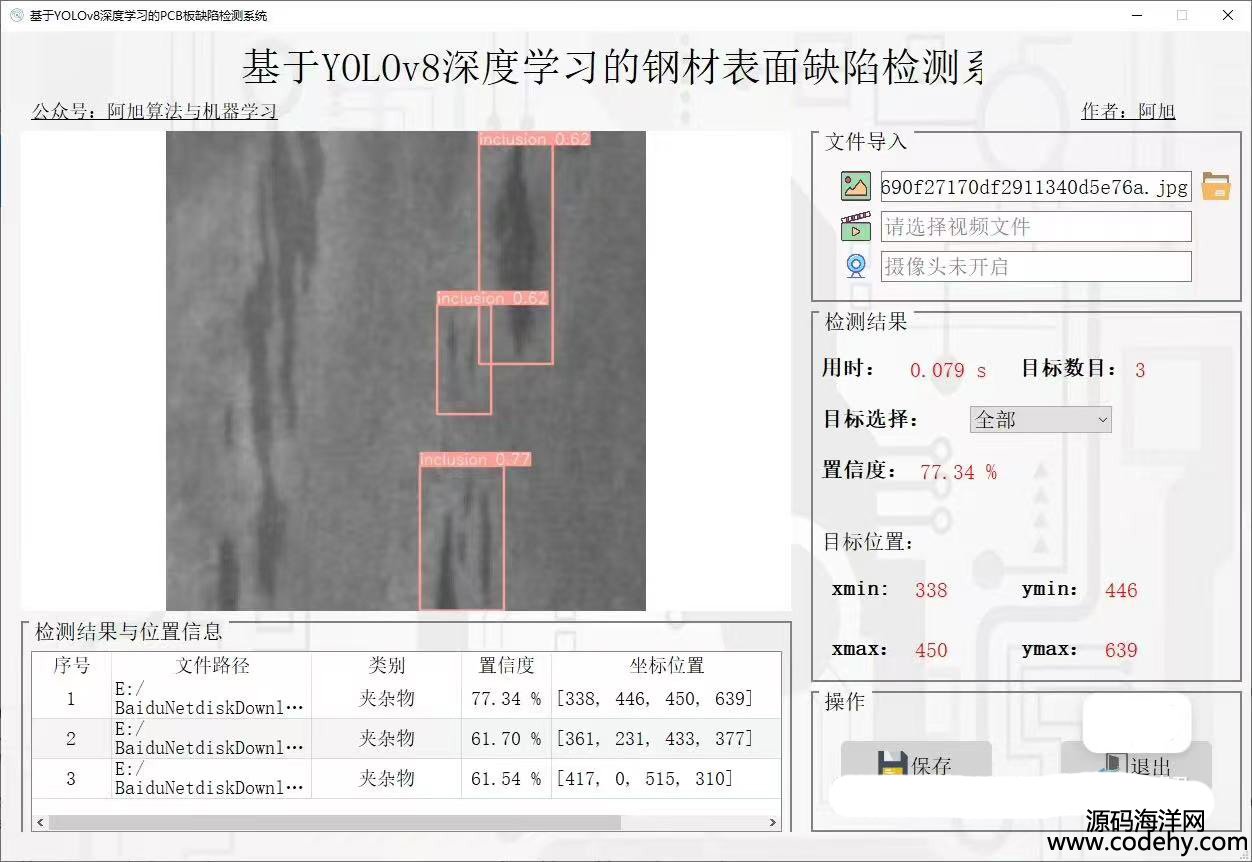Click the detection box labeled inclusion 0.77

click(x=462, y=537)
